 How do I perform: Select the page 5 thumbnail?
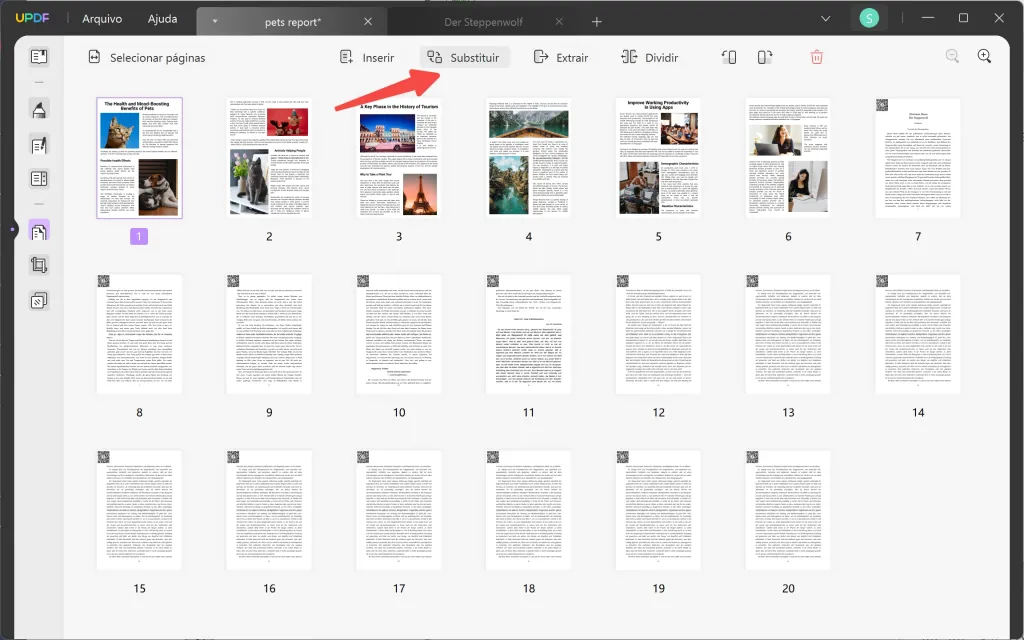658,155
